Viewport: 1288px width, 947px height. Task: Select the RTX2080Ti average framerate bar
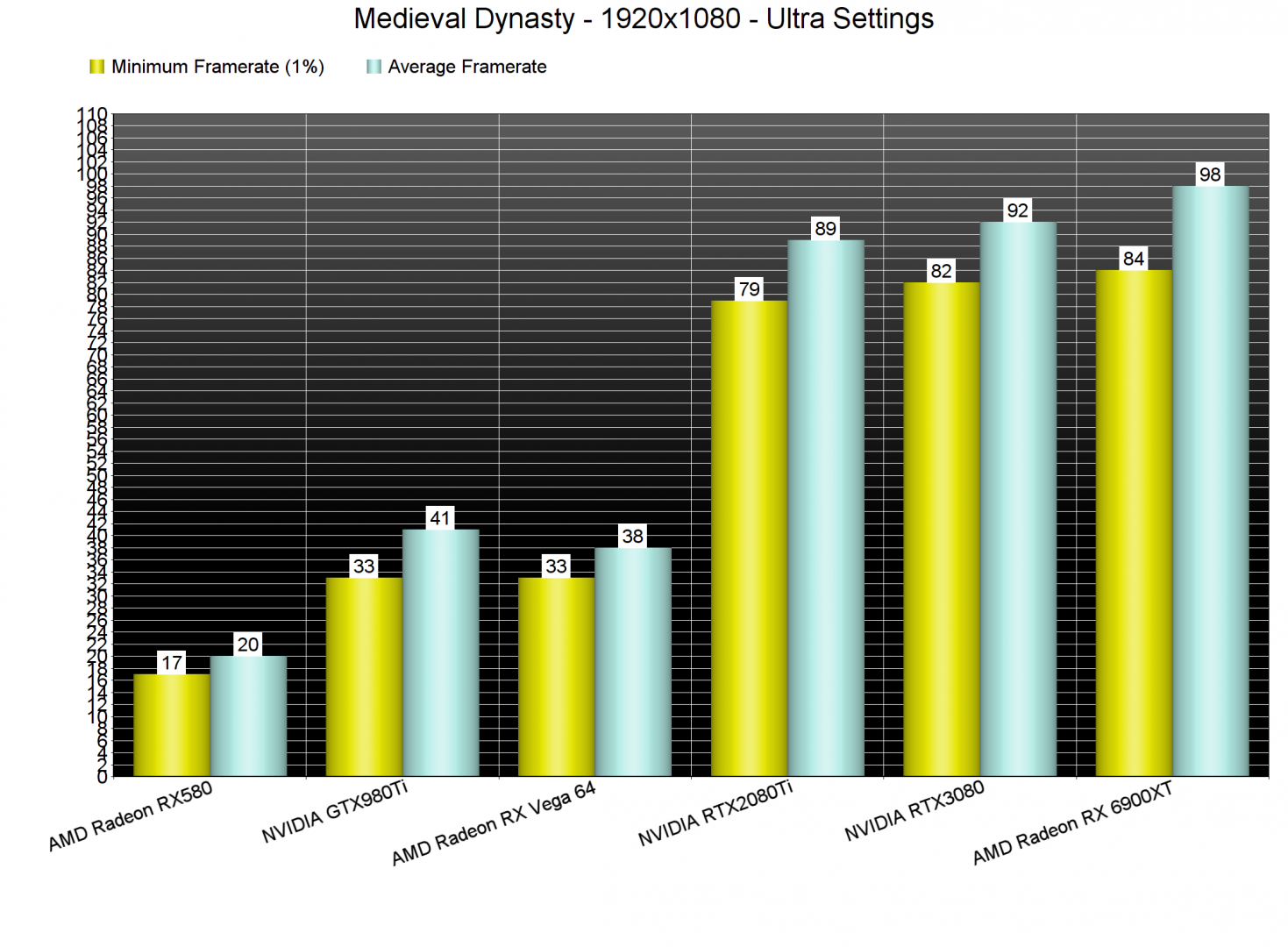(x=825, y=508)
